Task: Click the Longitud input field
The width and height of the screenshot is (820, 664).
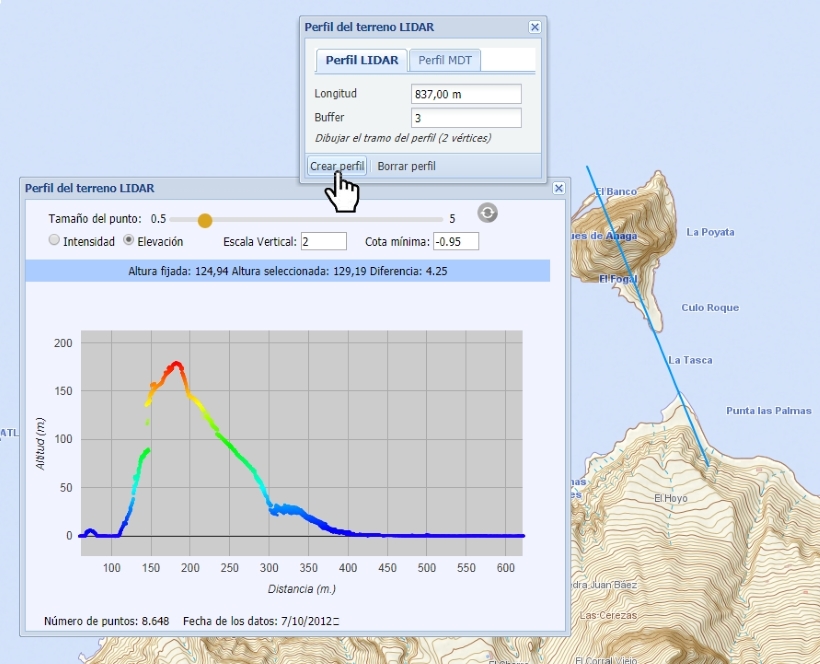Action: click(x=466, y=94)
